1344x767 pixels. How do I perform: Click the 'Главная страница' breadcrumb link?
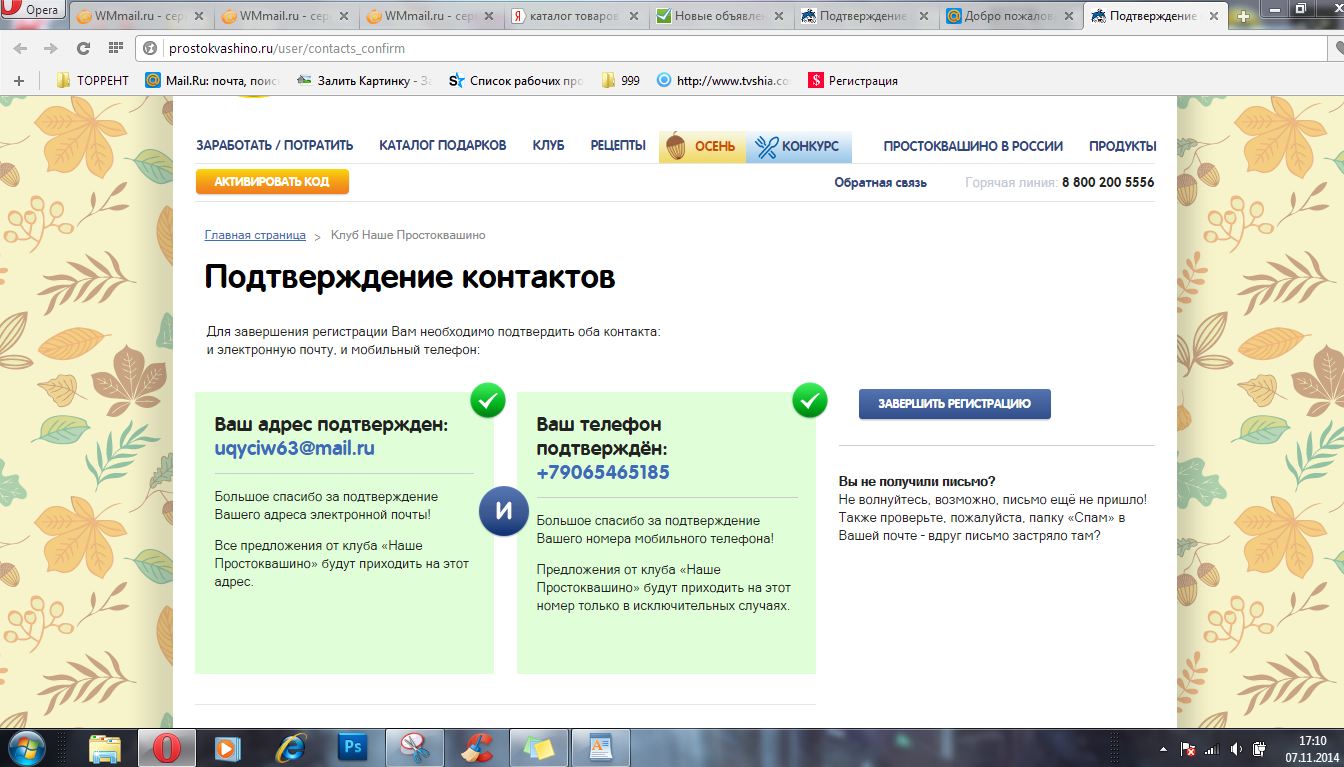point(255,235)
